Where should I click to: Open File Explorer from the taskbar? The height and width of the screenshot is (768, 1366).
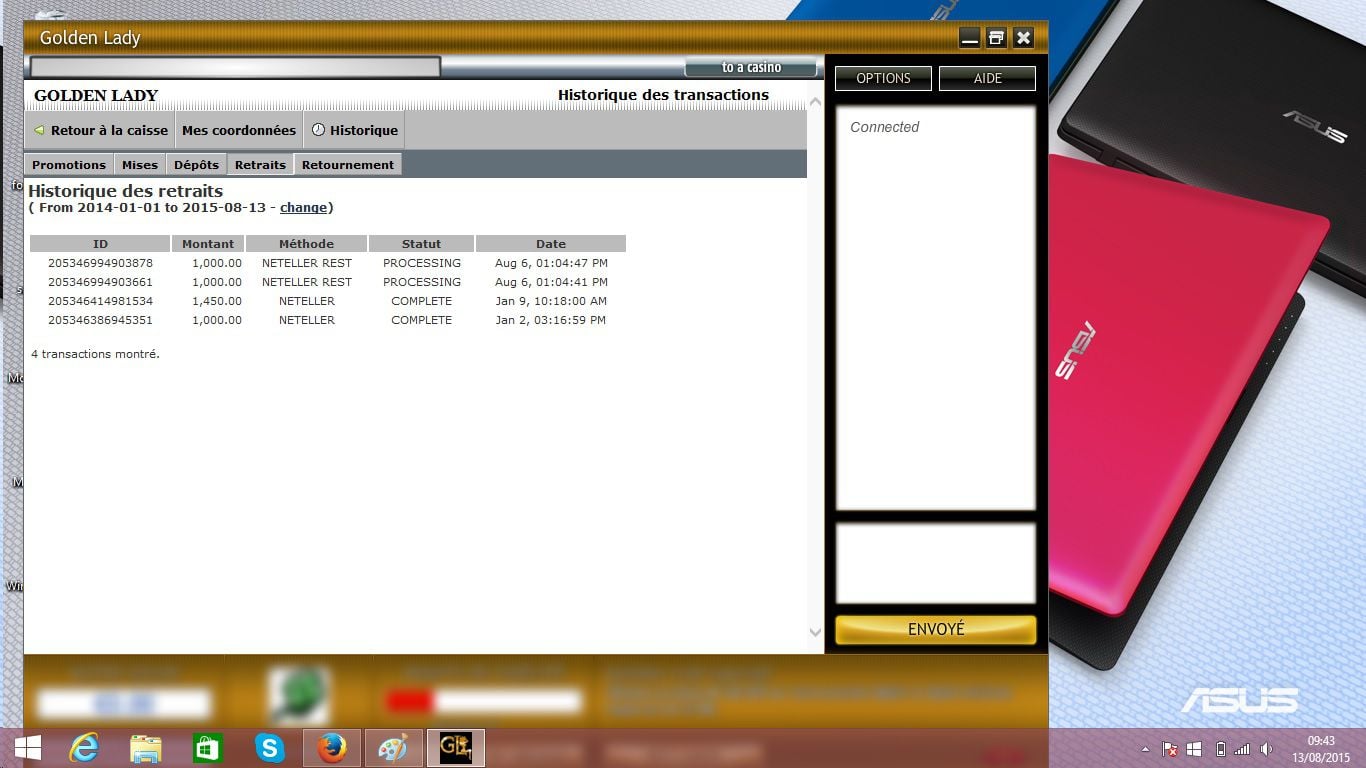[146, 748]
